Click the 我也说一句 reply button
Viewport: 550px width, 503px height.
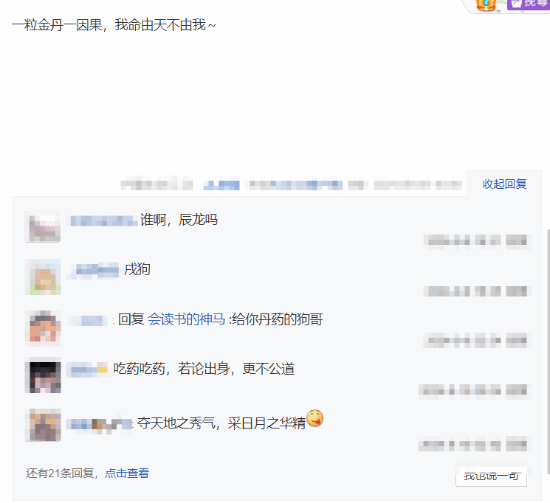pyautogui.click(x=491, y=476)
